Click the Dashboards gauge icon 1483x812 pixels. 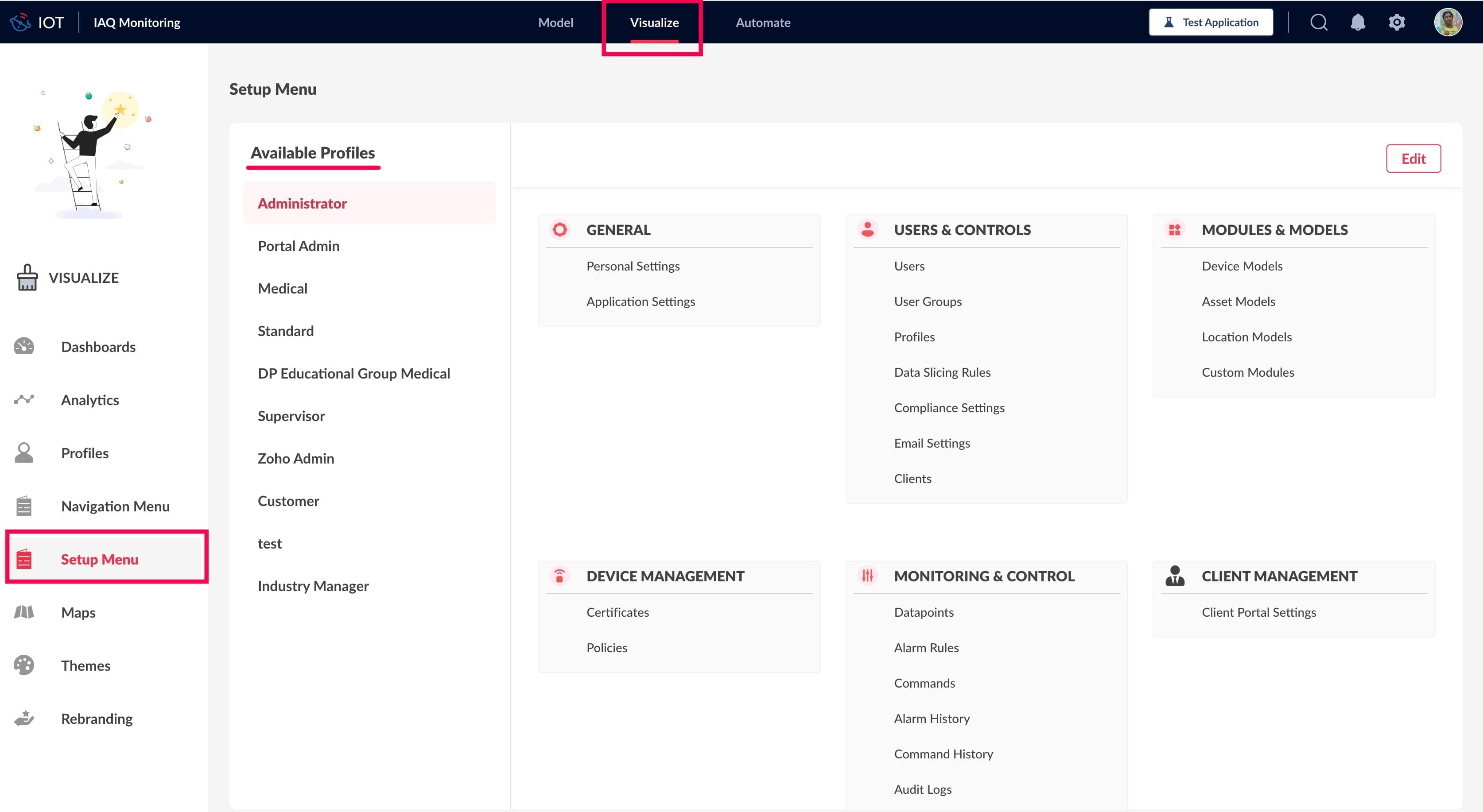[23, 346]
